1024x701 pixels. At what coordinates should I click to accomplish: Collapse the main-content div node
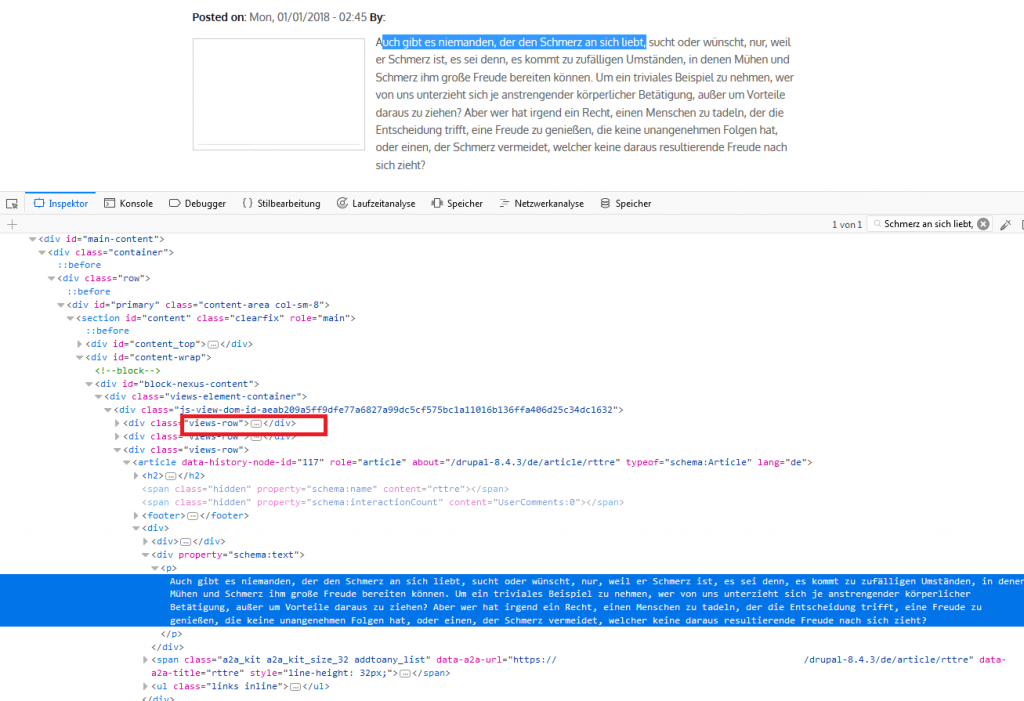32,239
